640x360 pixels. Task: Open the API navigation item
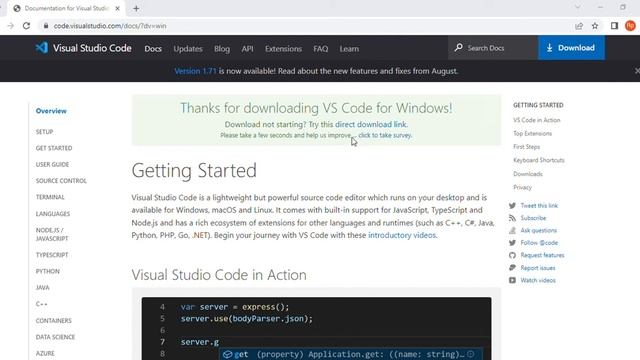pos(247,49)
